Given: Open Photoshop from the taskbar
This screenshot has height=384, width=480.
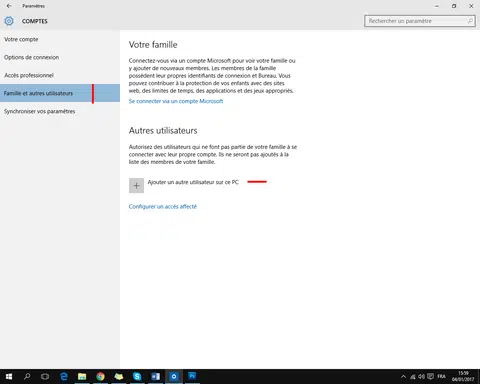Looking at the screenshot, I should pos(192,376).
